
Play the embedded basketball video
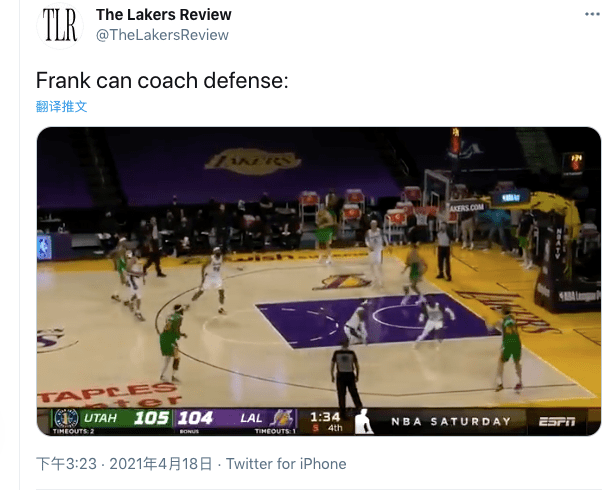[x=318, y=281]
